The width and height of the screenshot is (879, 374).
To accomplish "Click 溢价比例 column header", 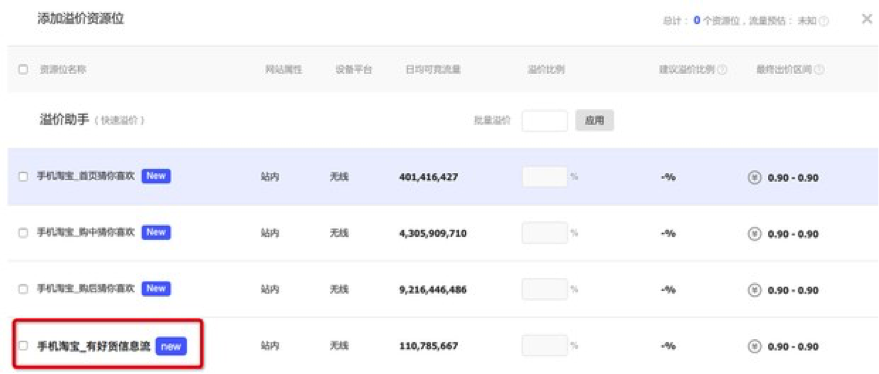I will pos(545,70).
